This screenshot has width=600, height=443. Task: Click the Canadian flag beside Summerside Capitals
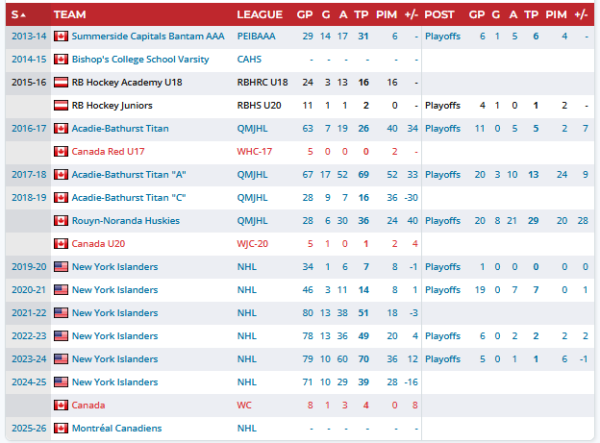pyautogui.click(x=60, y=36)
